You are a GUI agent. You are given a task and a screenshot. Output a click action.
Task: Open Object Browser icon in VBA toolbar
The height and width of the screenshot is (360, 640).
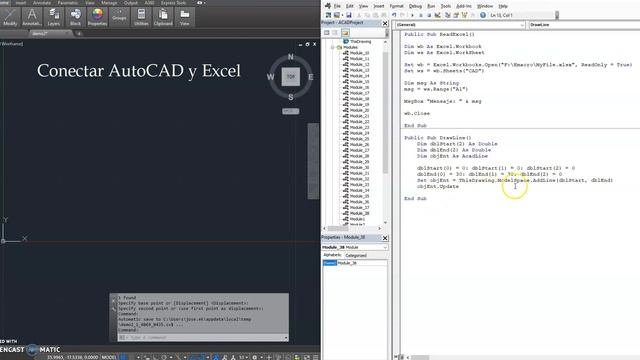click(x=464, y=15)
